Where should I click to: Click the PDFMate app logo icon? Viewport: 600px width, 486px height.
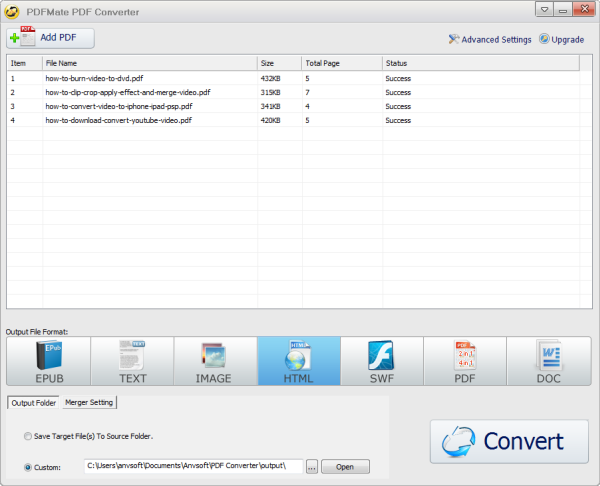(12, 12)
